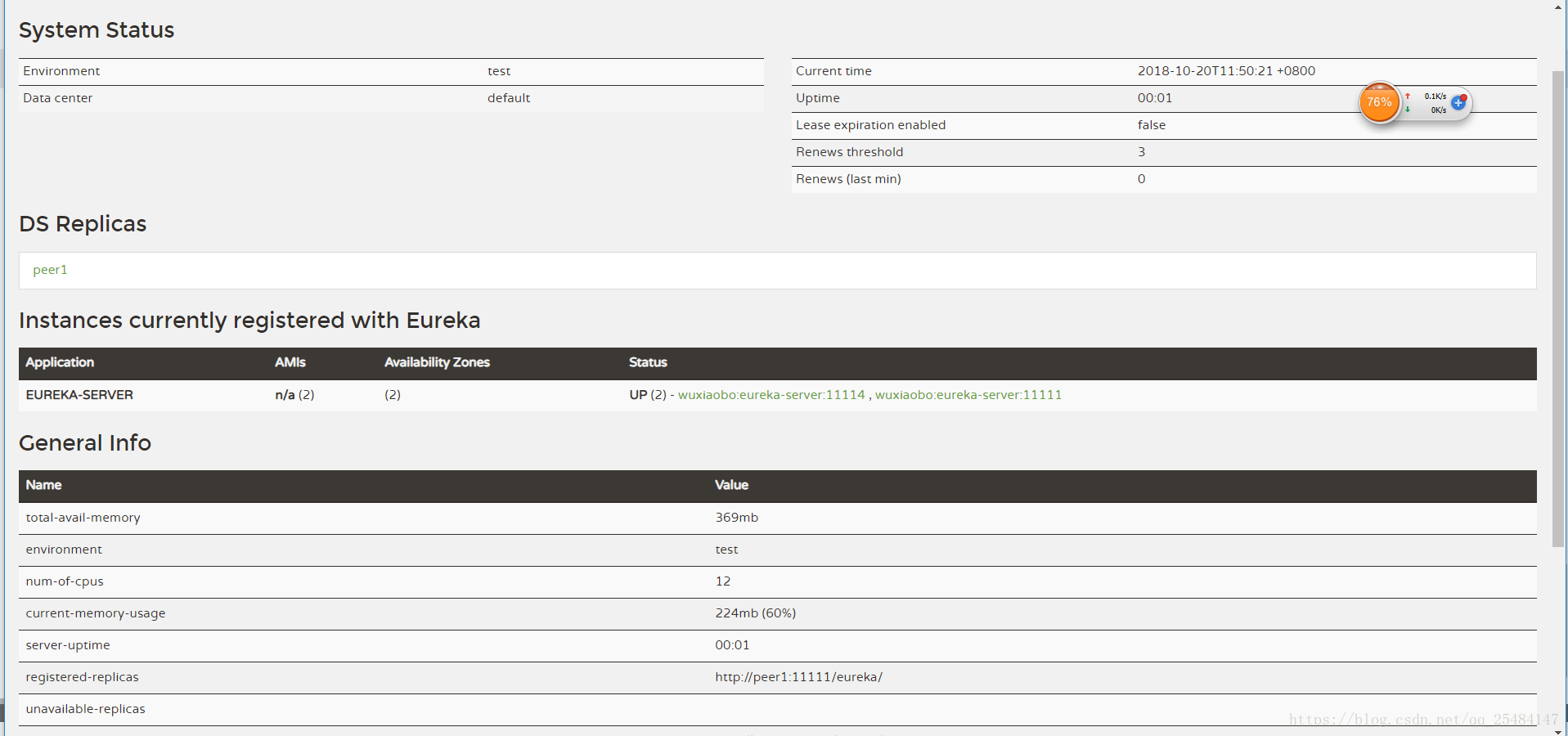Screen dimensions: 1568x736
Task: Click the Value column header in General Info
Action: coord(731,485)
